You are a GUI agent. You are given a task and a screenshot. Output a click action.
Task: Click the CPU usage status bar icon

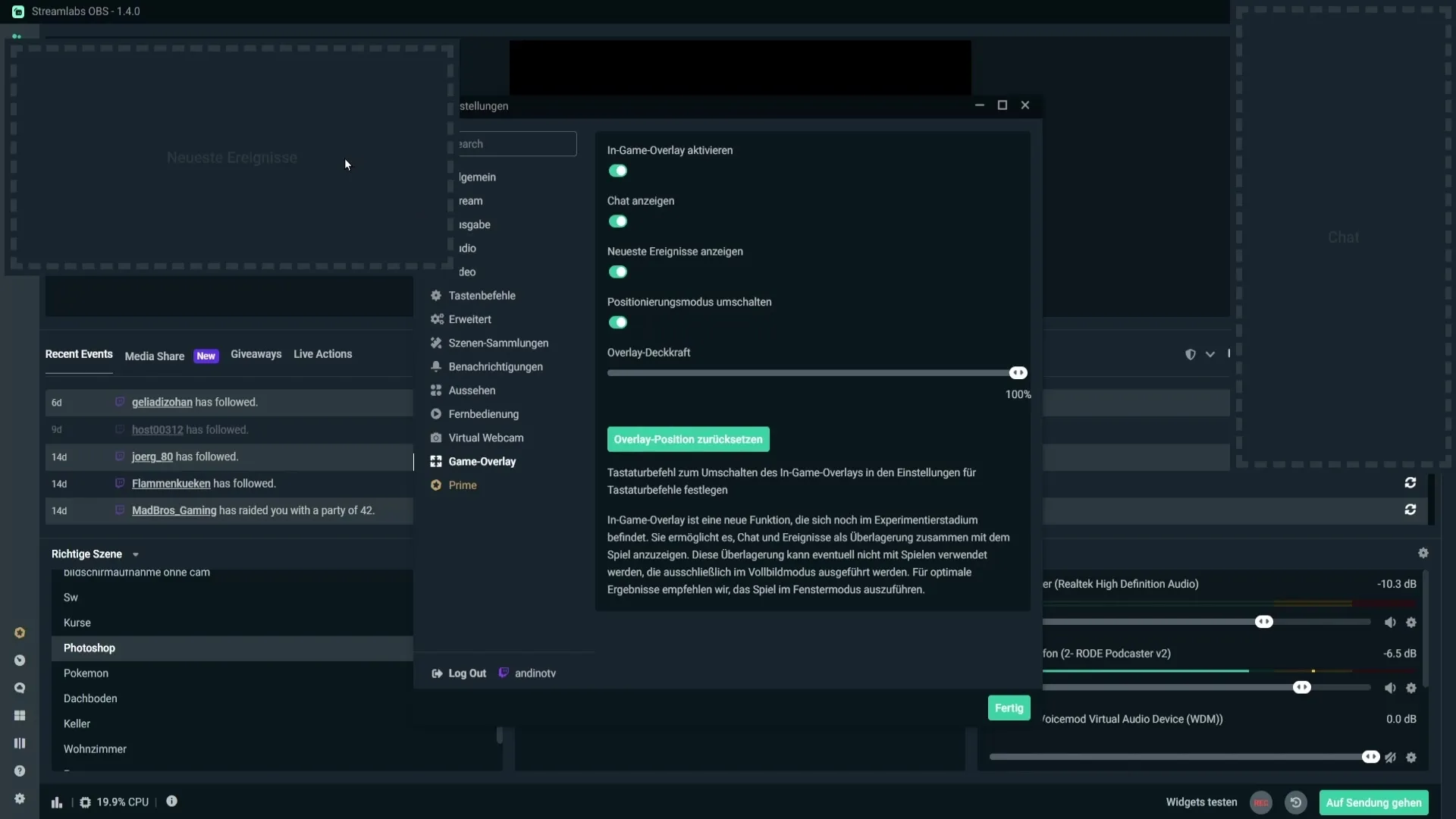pyautogui.click(x=85, y=801)
